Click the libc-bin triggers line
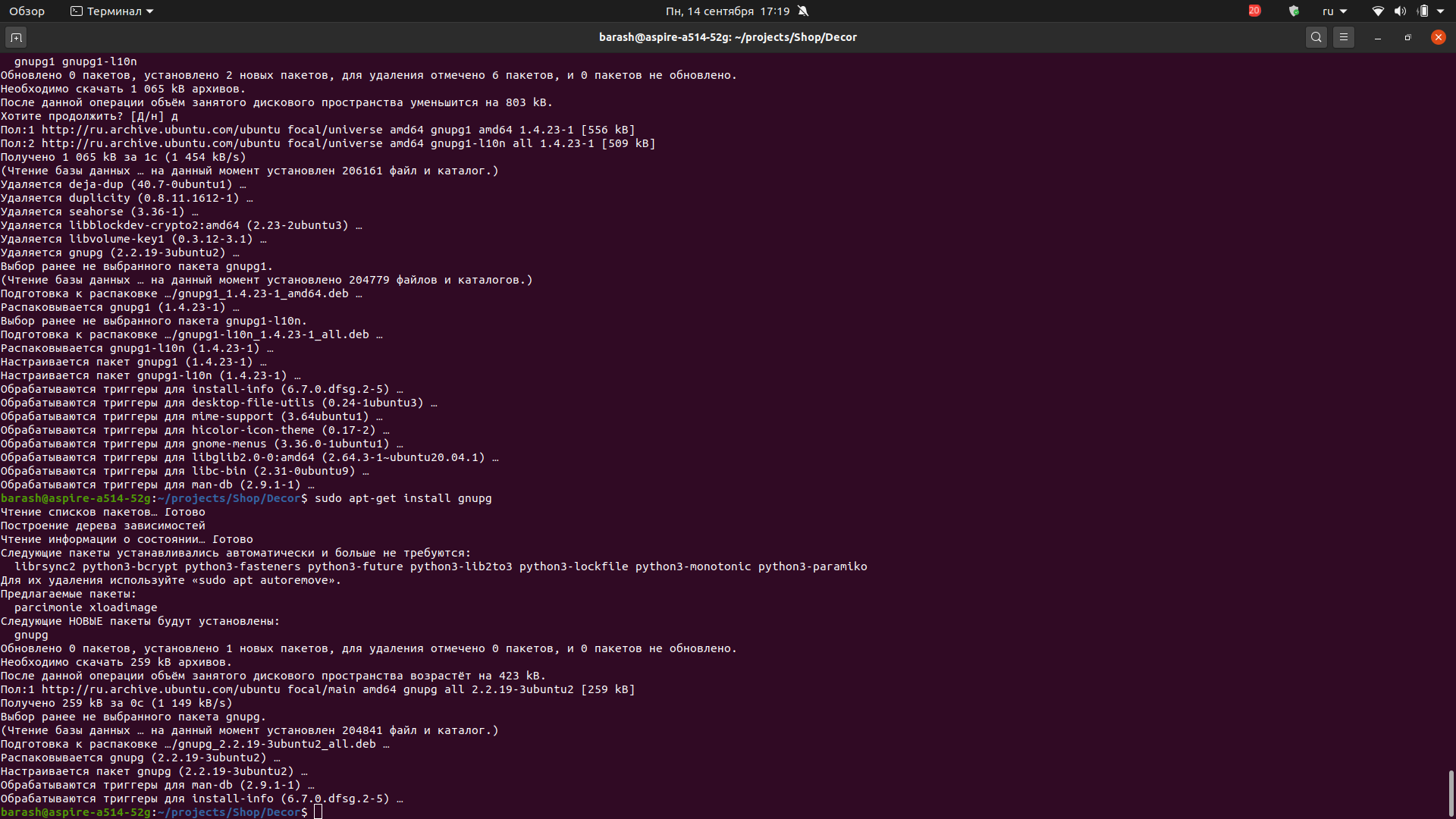Image resolution: width=1456 pixels, height=819 pixels. 184,471
